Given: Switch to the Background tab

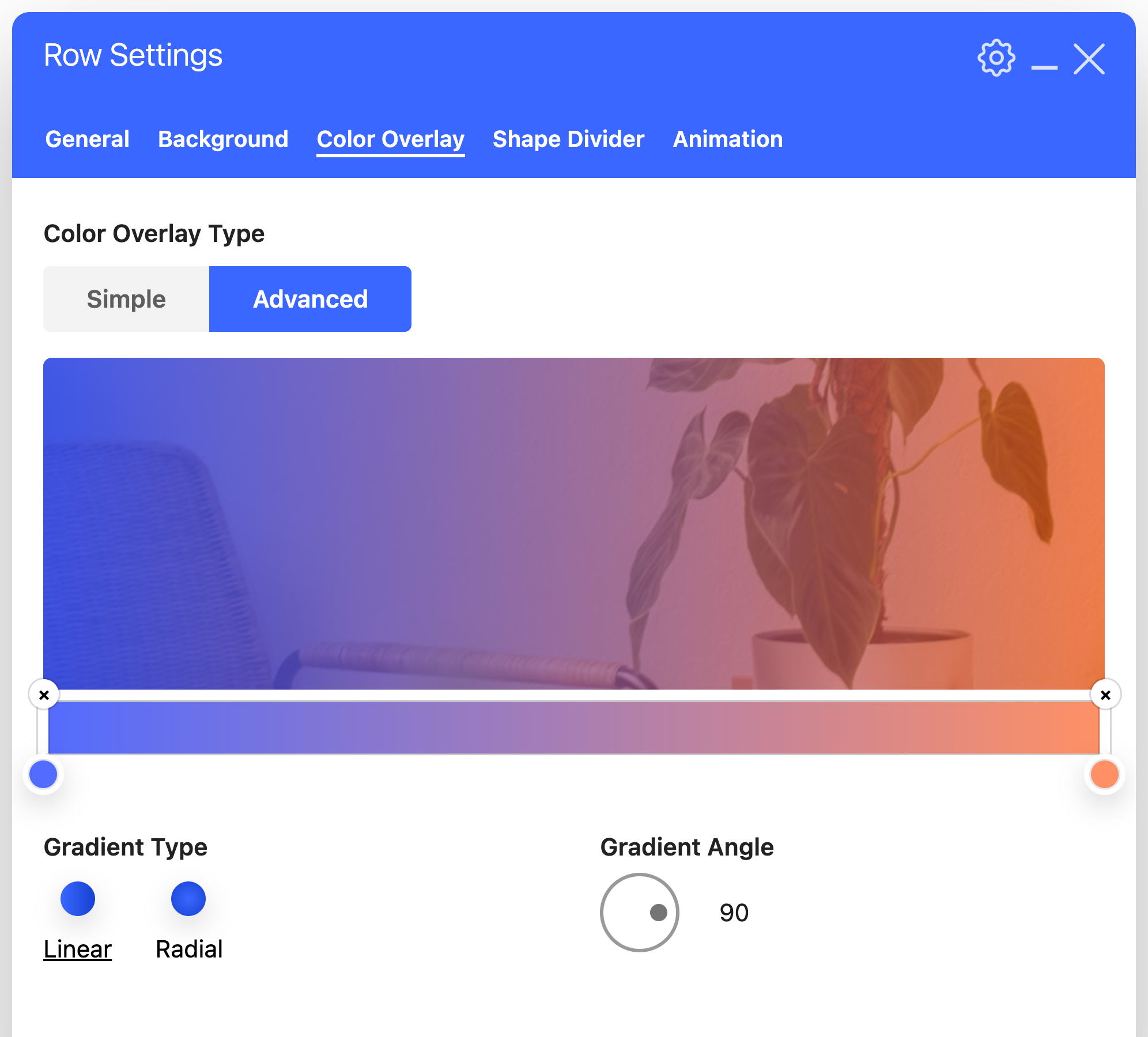Looking at the screenshot, I should [223, 139].
